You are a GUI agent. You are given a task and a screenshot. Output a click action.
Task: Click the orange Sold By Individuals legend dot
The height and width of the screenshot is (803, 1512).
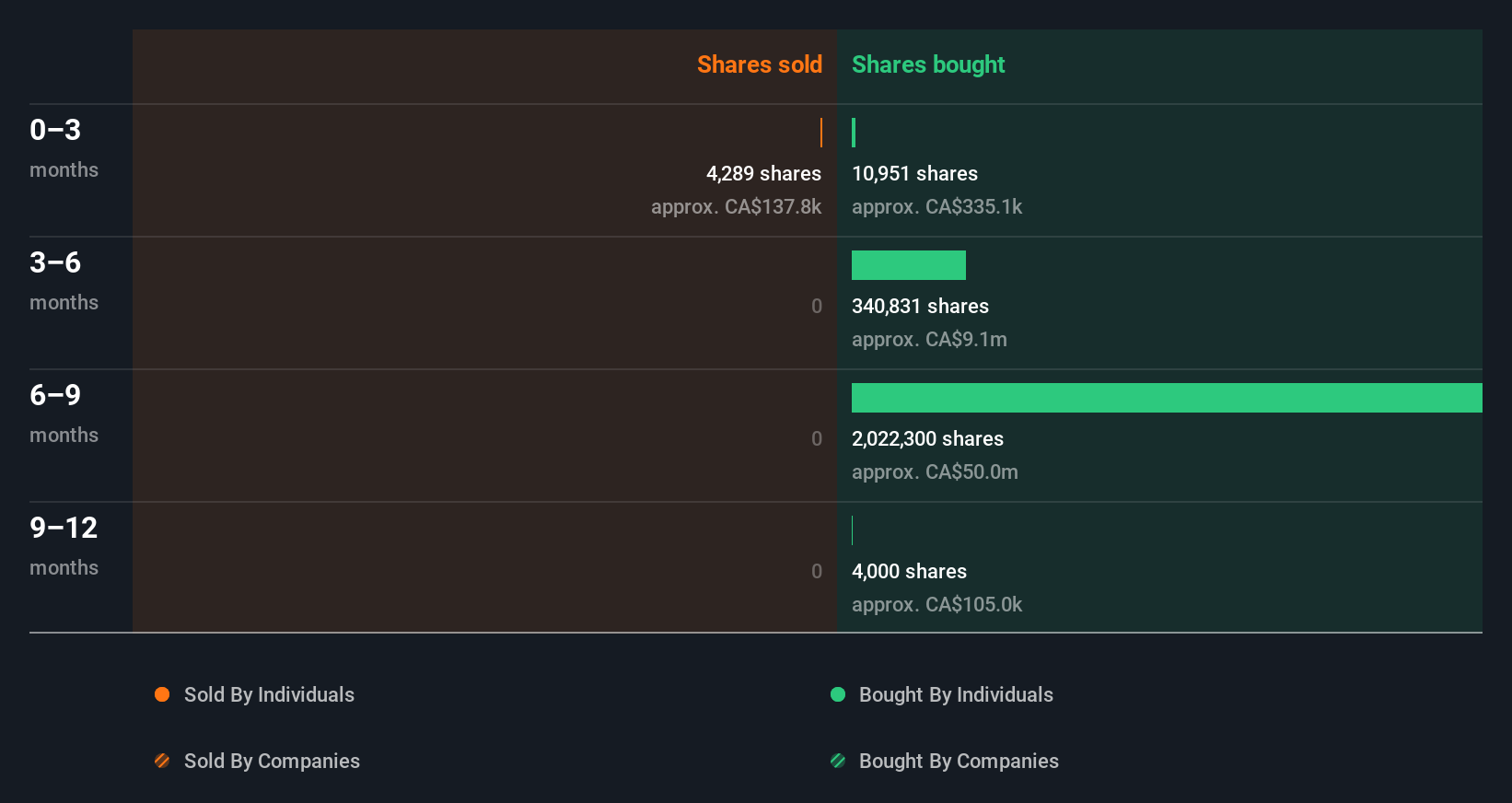[162, 694]
